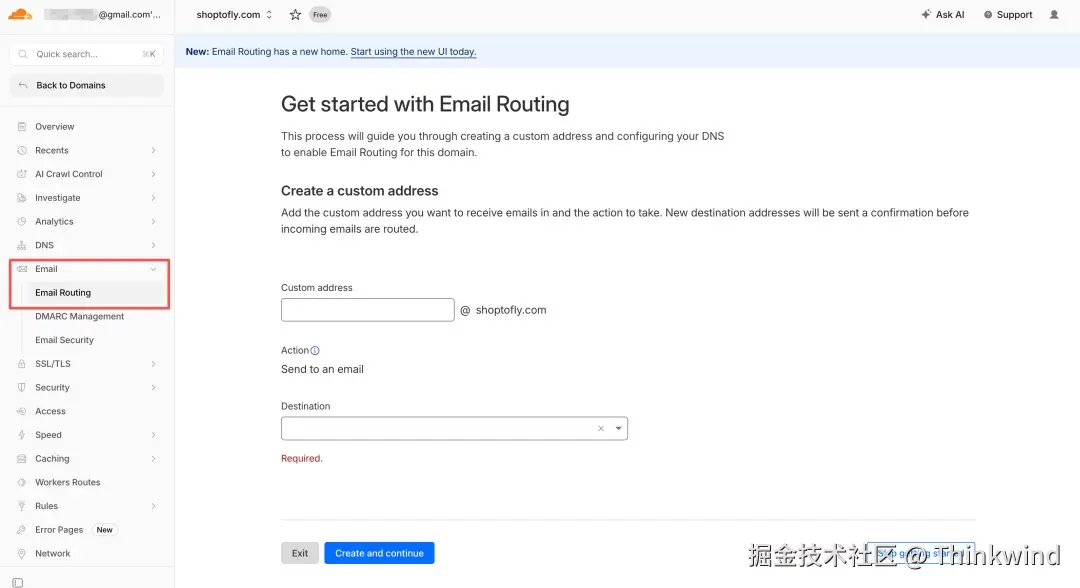
Task: Select Email Routing submenu item
Action: (63, 293)
